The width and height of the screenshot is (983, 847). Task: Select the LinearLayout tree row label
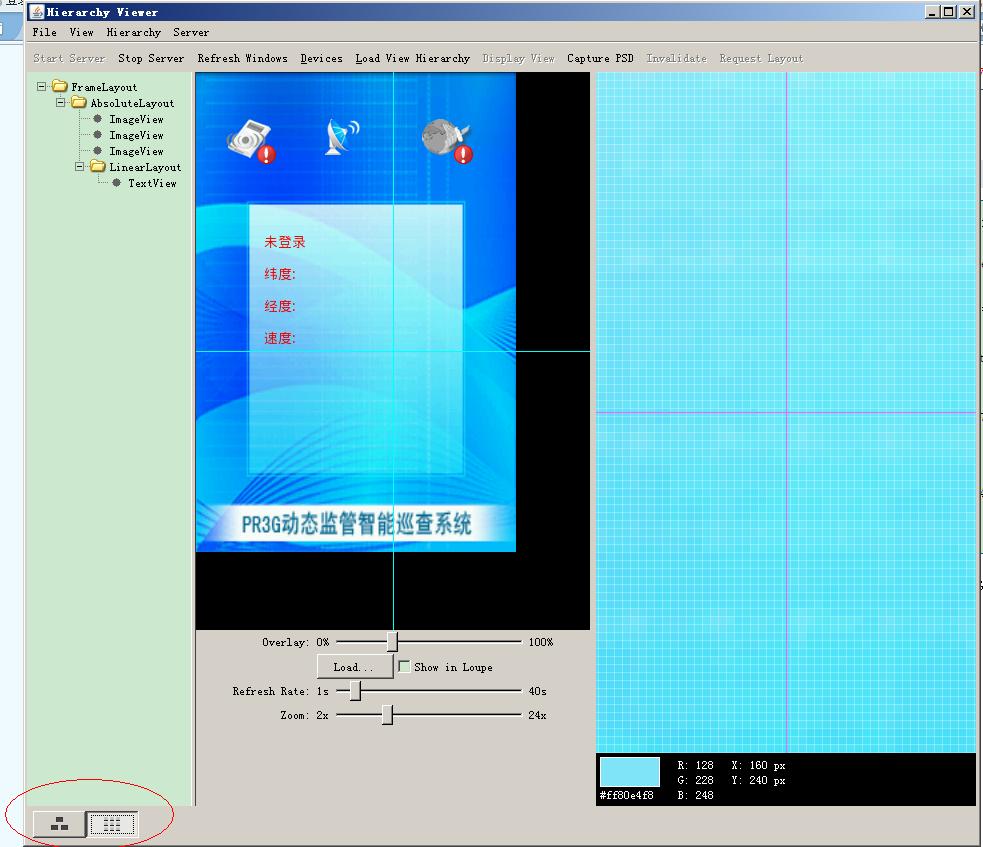145,167
